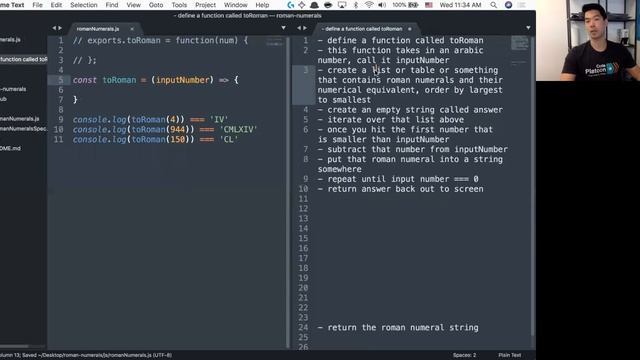Viewport: 640px width, 360px height.
Task: Click the 'console.log(toRoman(4))' line
Action: (x=150, y=120)
